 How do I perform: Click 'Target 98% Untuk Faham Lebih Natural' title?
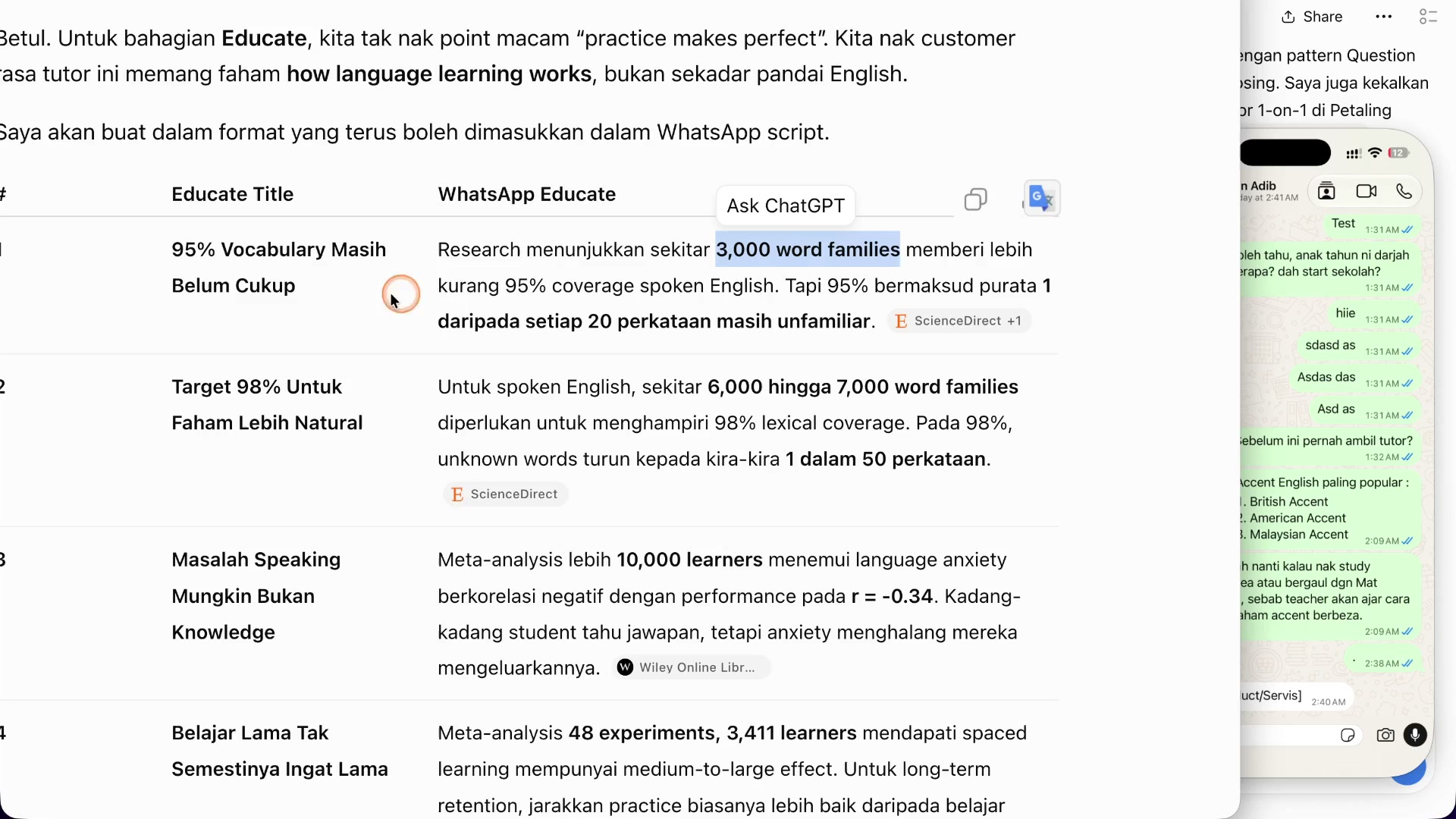pyautogui.click(x=267, y=405)
